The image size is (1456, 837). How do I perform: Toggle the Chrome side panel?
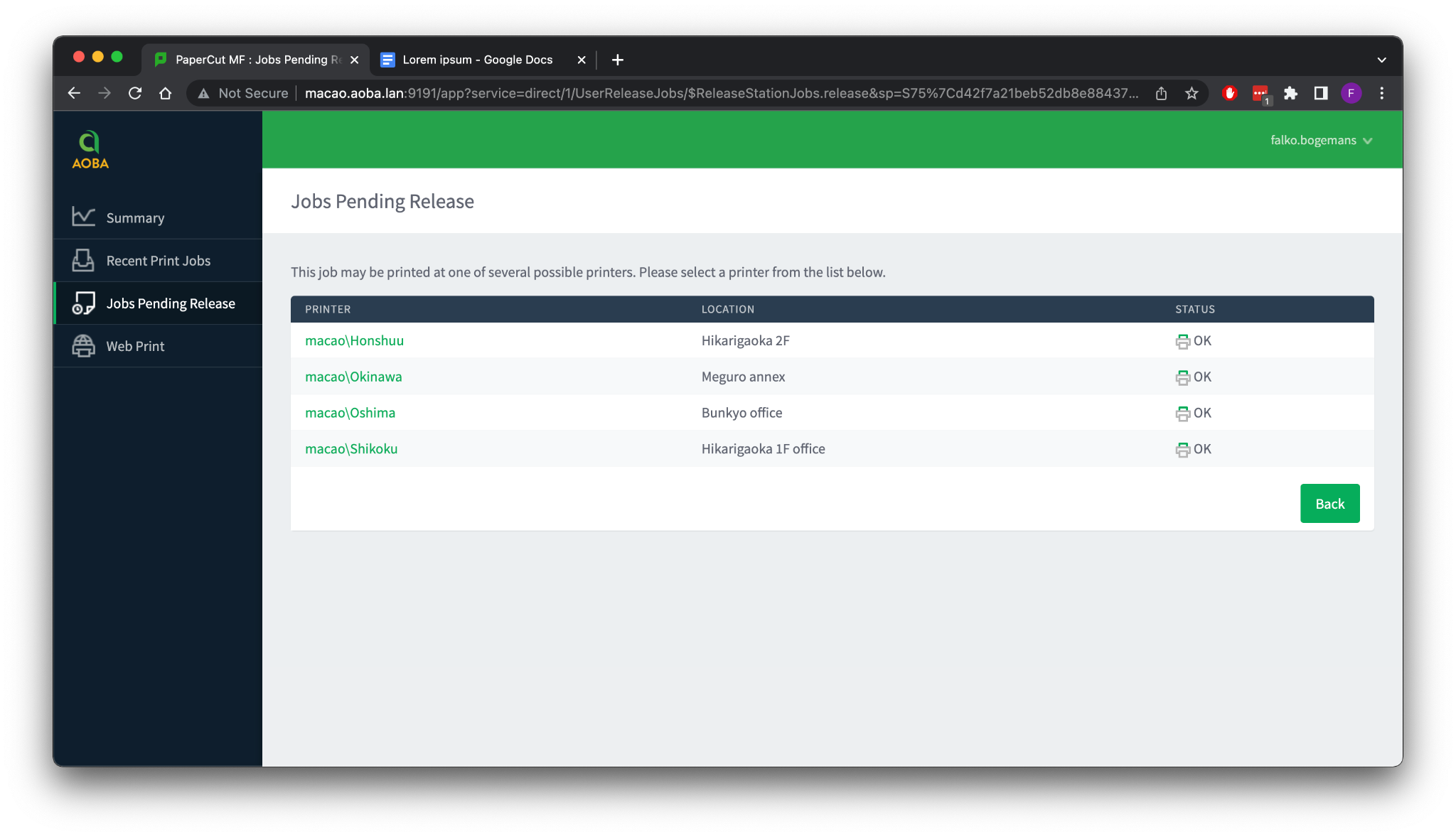coord(1321,93)
